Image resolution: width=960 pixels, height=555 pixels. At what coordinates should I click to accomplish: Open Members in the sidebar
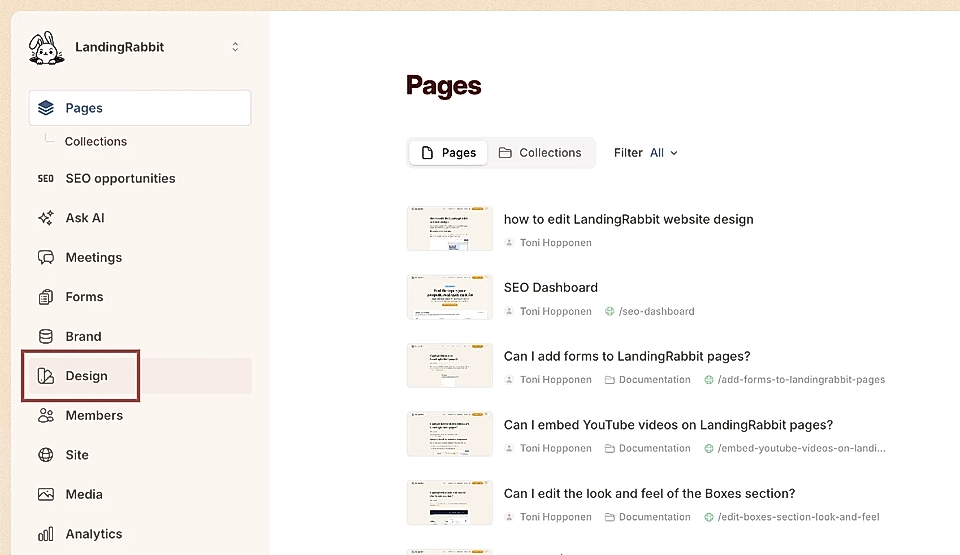point(94,415)
